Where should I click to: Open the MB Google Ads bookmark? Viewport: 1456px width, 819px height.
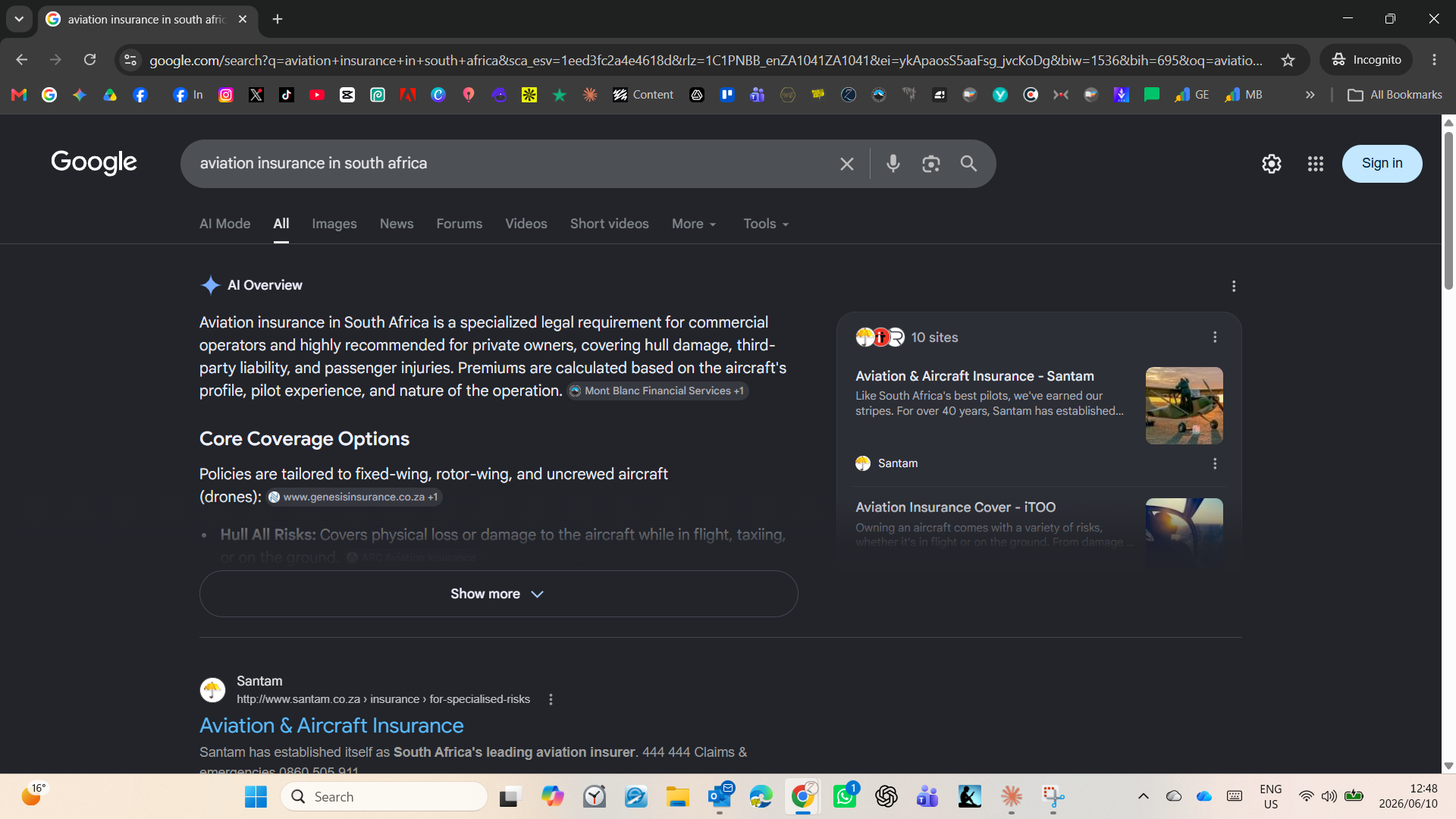(x=1244, y=95)
